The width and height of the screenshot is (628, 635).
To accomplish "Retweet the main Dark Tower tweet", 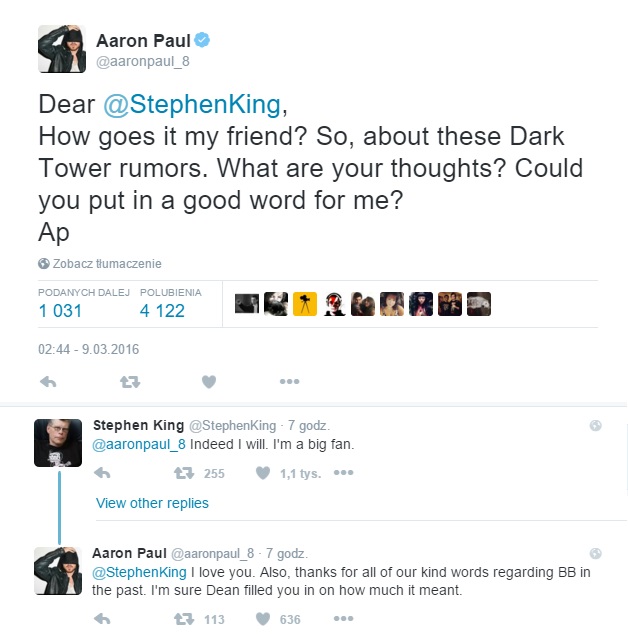I will point(130,381).
